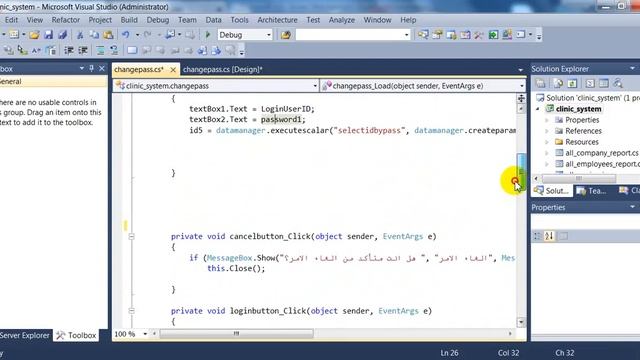
Task: Undo last edit with the blue arrow
Action: pyautogui.click(x=126, y=35)
